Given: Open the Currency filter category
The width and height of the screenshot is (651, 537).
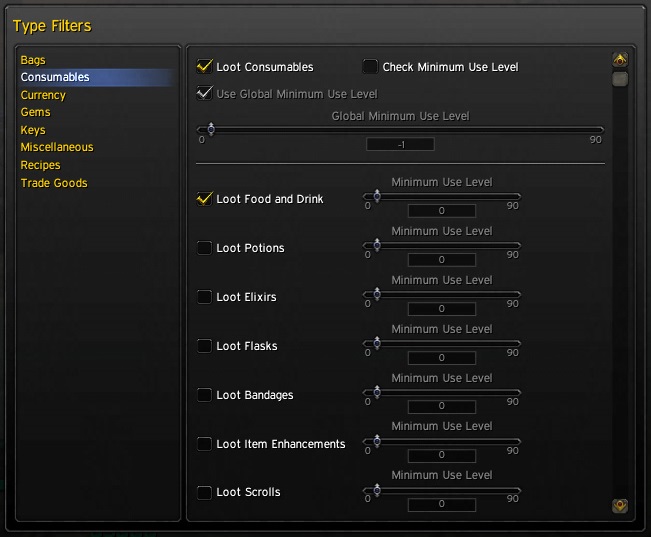Looking at the screenshot, I should coord(43,95).
